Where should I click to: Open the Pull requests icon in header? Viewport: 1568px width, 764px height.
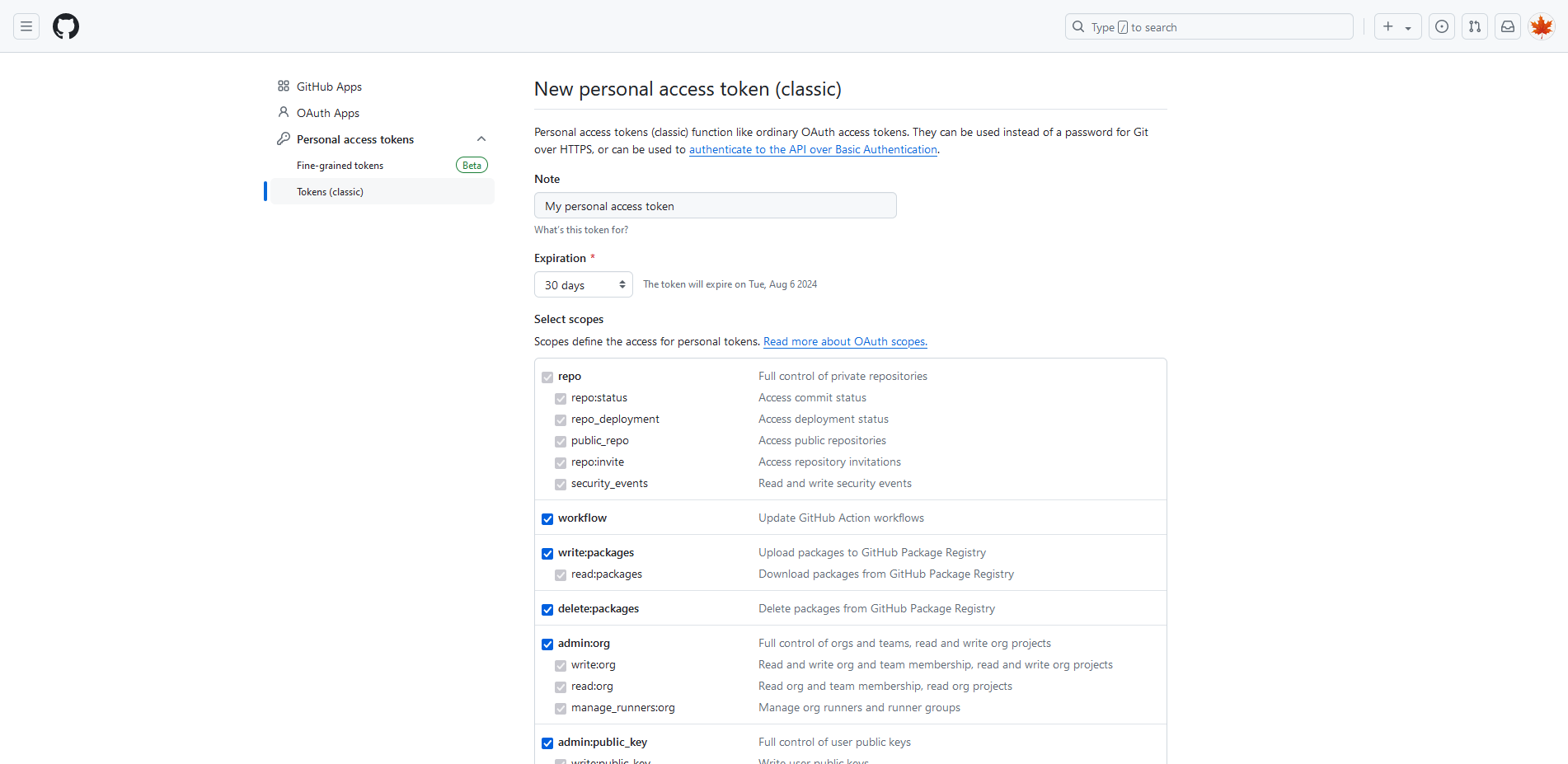click(x=1474, y=26)
